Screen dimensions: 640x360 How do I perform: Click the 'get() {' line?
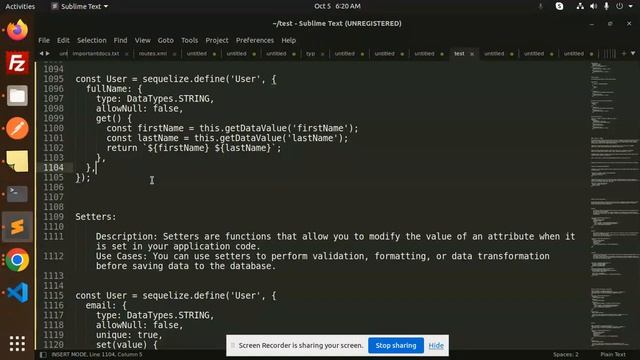pos(114,118)
